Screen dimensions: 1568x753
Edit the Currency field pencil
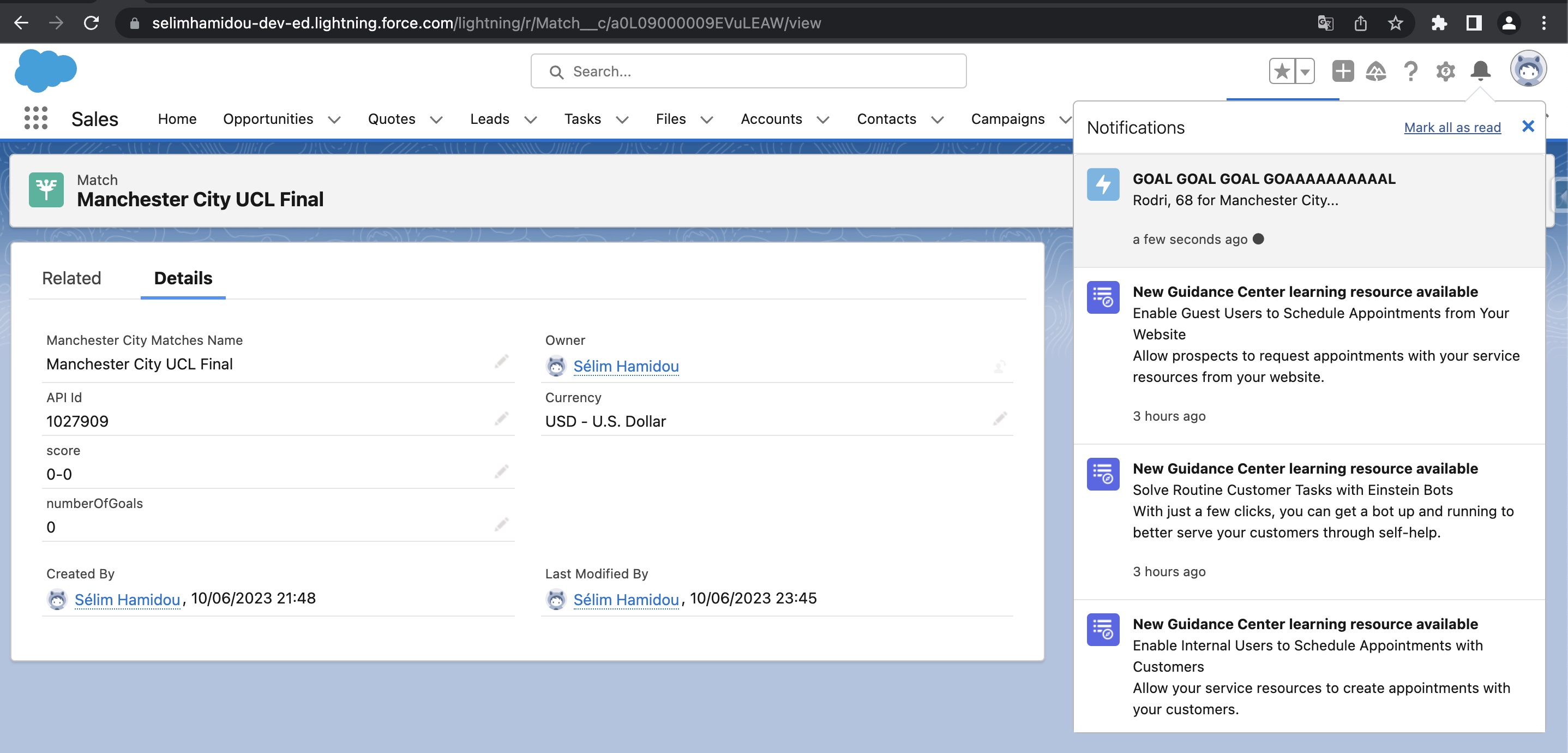pos(1000,419)
